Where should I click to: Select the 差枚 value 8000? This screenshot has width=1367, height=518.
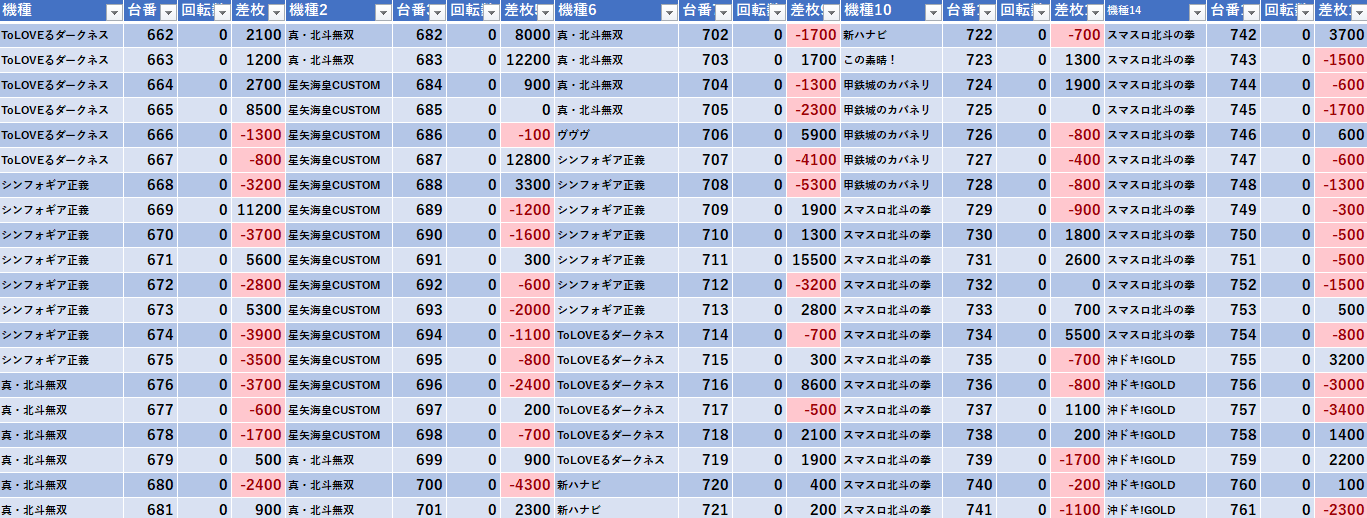(x=527, y=35)
